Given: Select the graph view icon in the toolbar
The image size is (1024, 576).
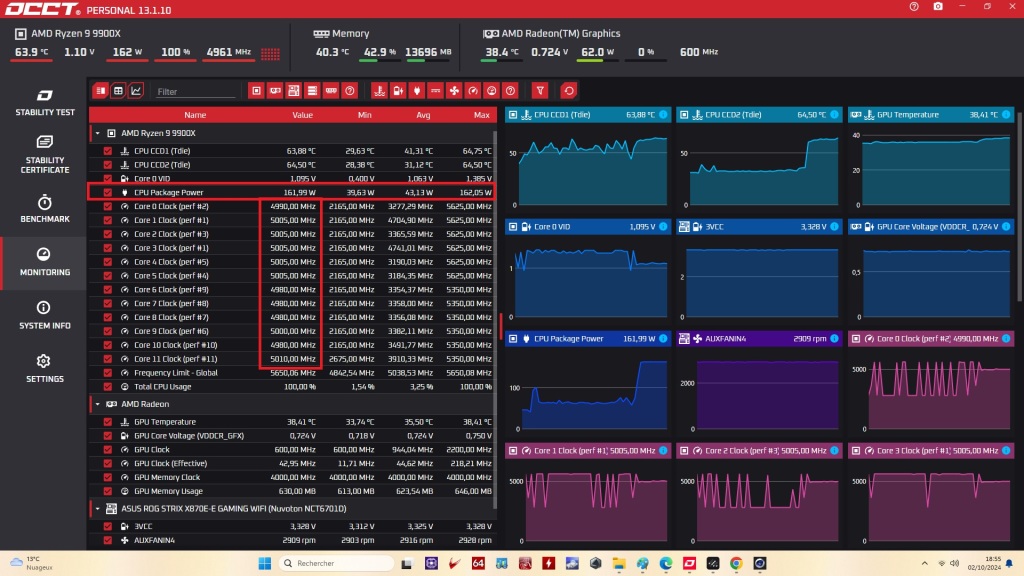Looking at the screenshot, I should [134, 90].
